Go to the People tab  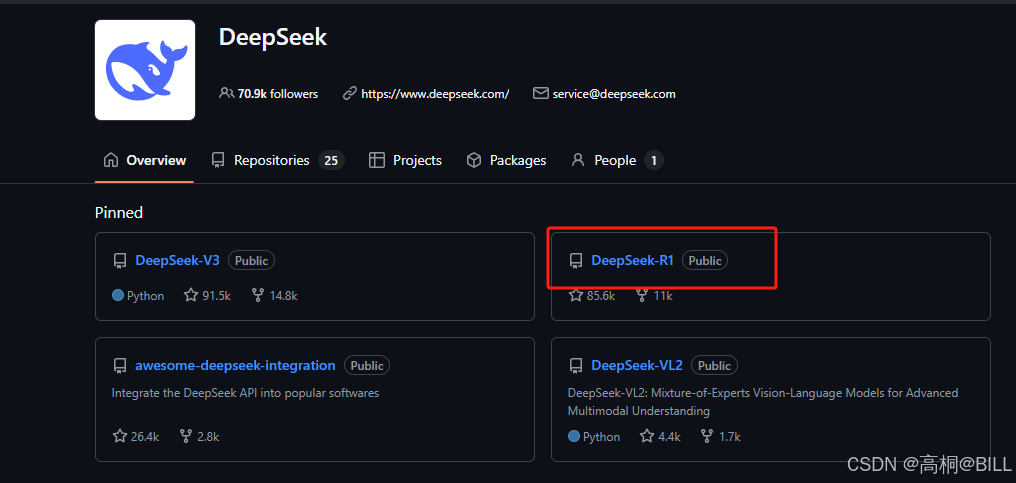(x=616, y=160)
